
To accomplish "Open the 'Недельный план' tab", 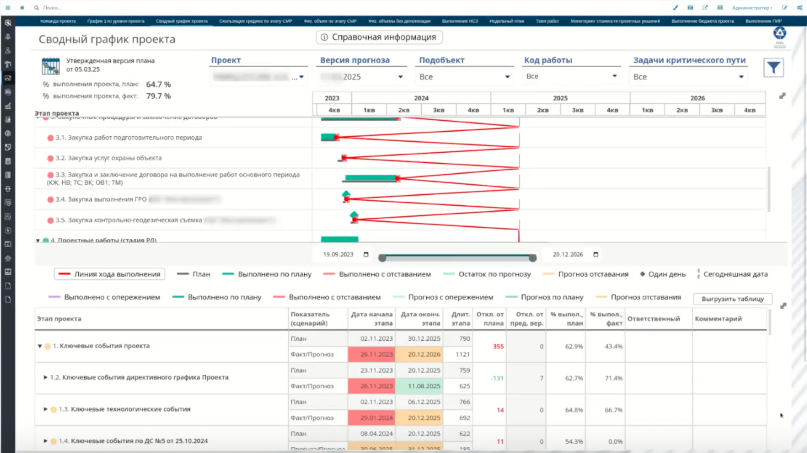I will [506, 21].
